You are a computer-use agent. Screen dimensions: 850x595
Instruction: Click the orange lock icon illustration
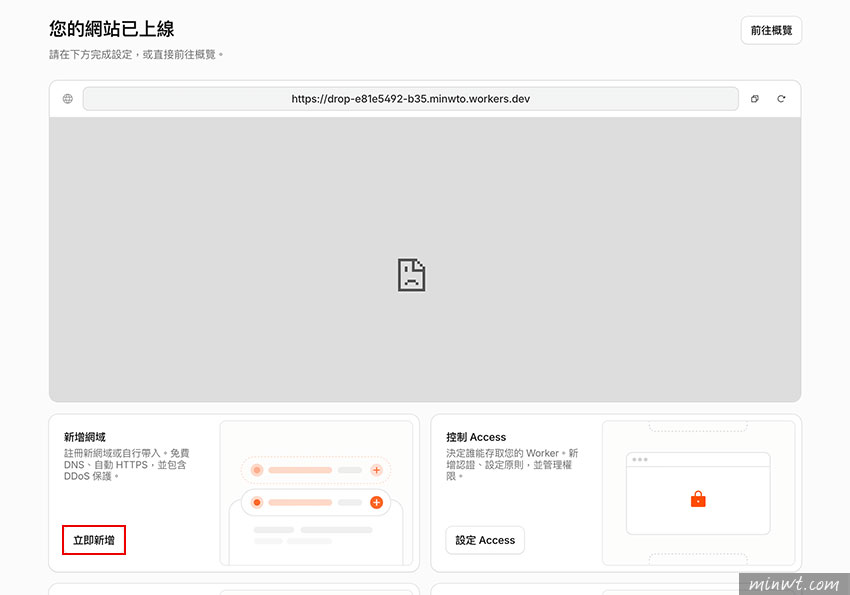[x=698, y=499]
